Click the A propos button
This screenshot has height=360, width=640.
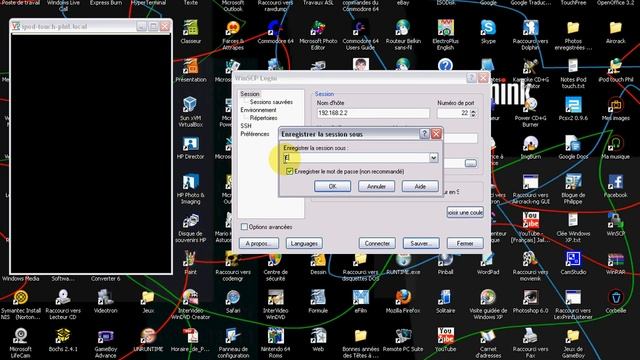click(259, 243)
